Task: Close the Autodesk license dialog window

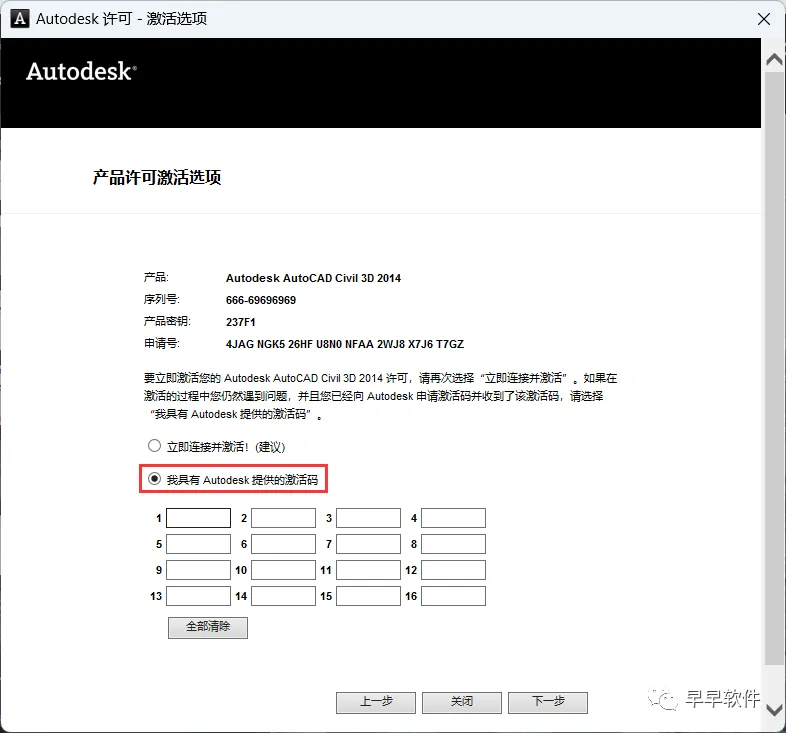Action: [764, 19]
